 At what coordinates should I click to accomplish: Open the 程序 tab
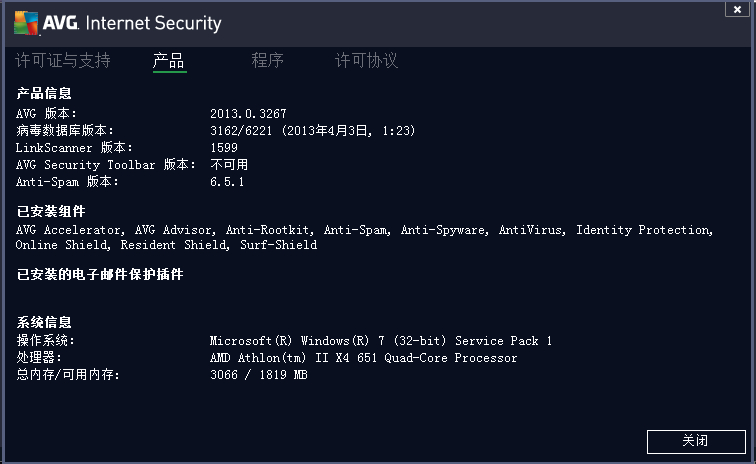tap(267, 60)
